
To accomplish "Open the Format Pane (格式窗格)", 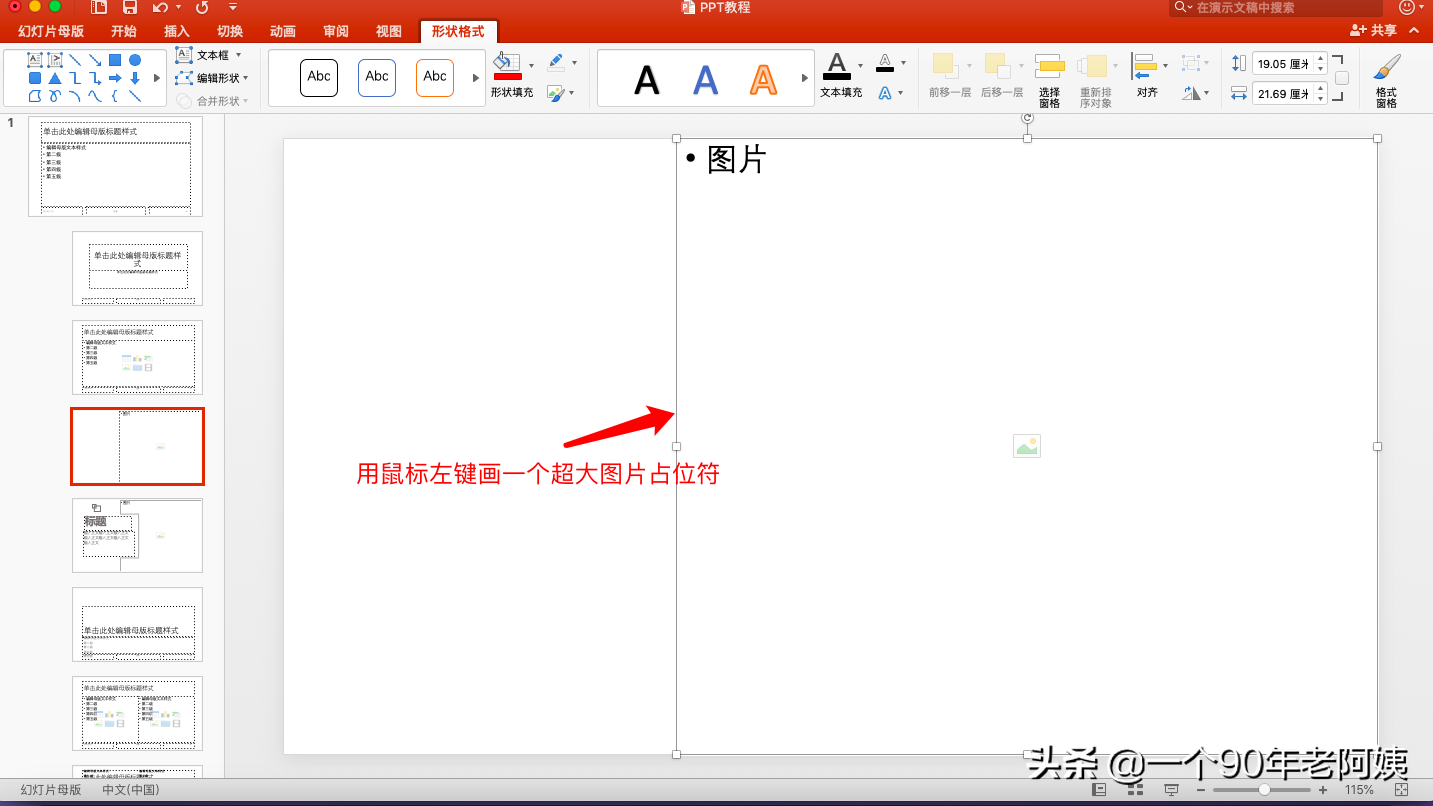I will pos(1386,80).
